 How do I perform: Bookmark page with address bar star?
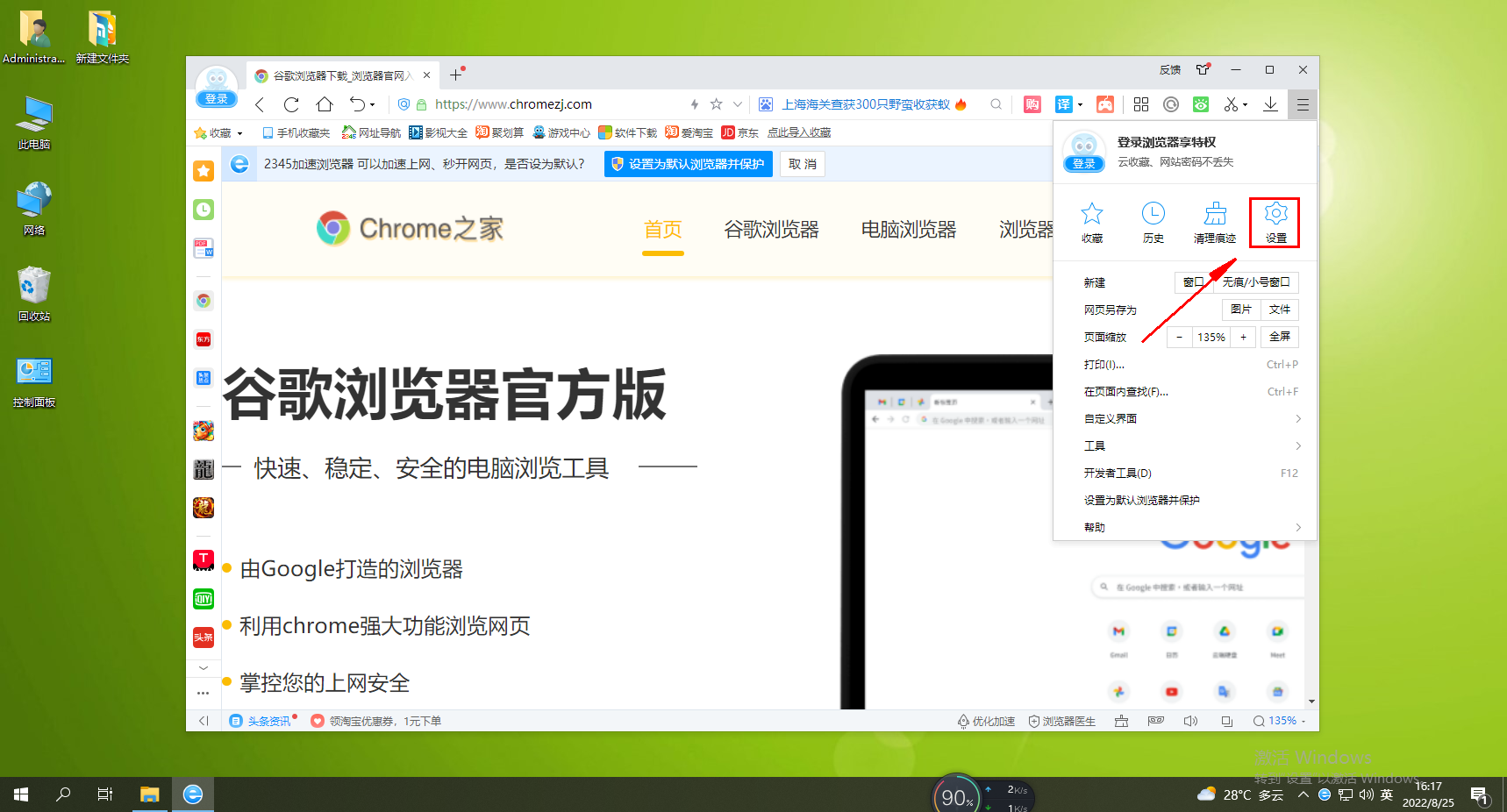tap(716, 104)
